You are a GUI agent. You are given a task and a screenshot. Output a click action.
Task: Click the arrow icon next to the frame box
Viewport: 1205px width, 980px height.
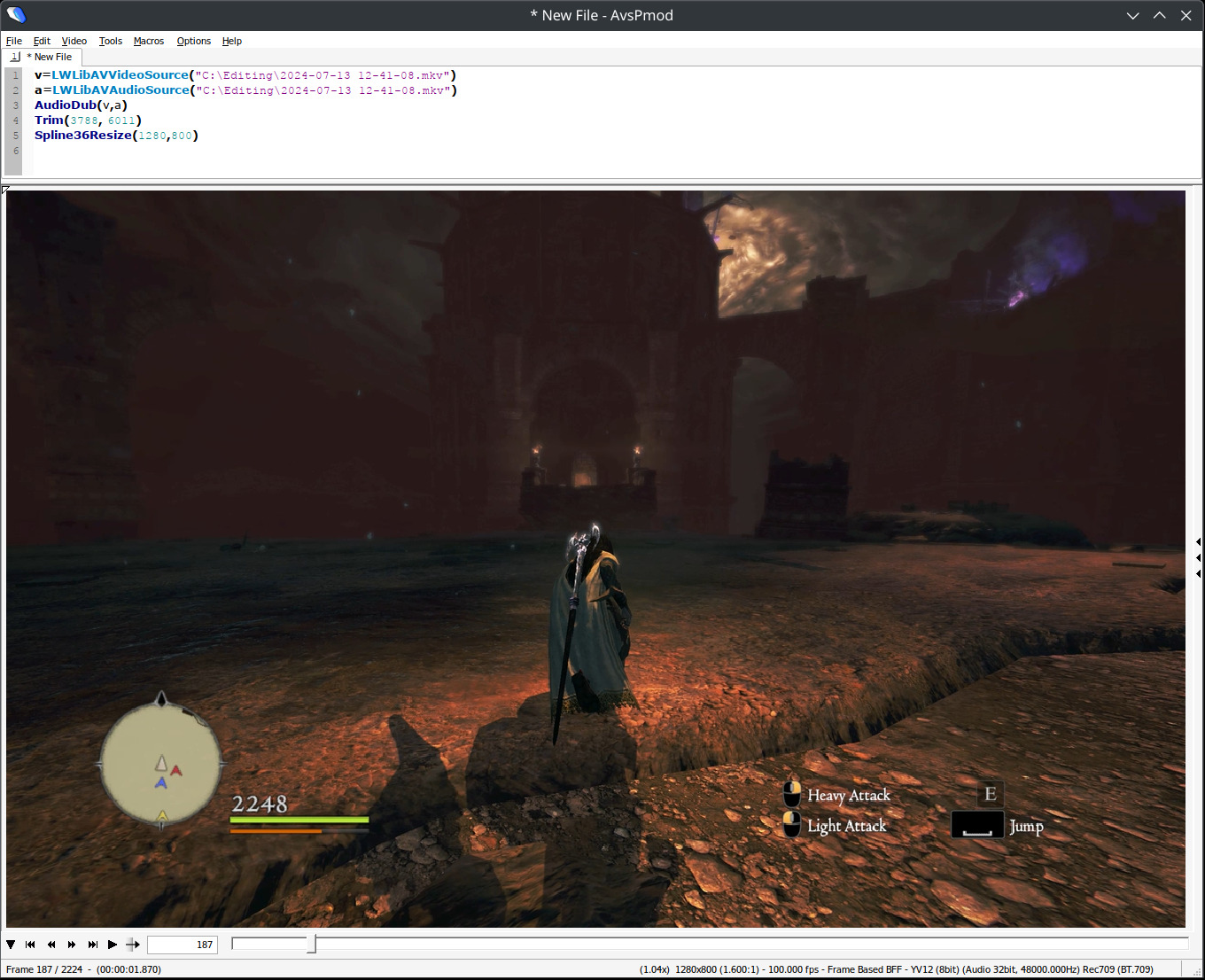(133, 945)
